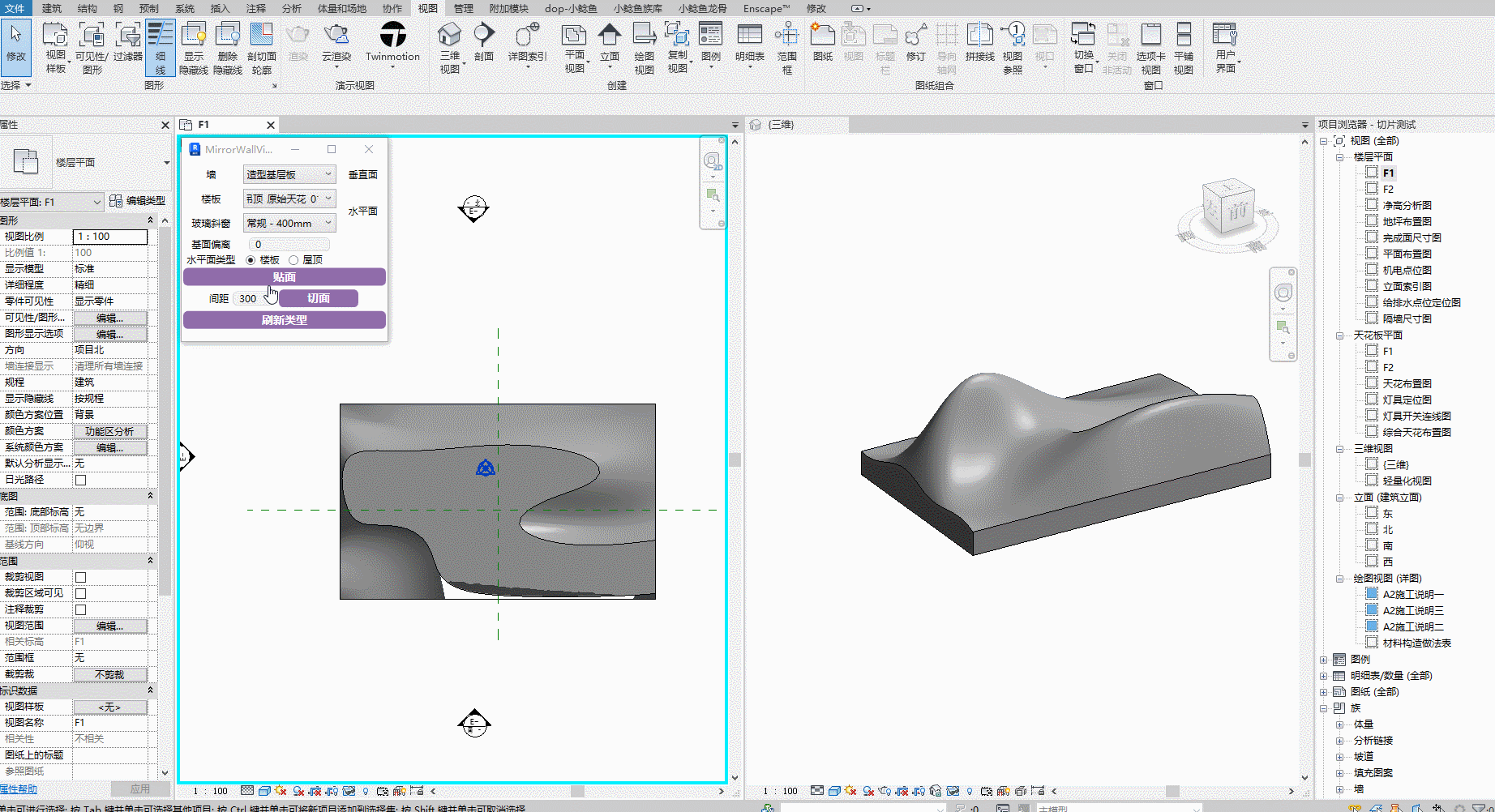Click the Twinmotion icon in ribbon

[x=392, y=36]
